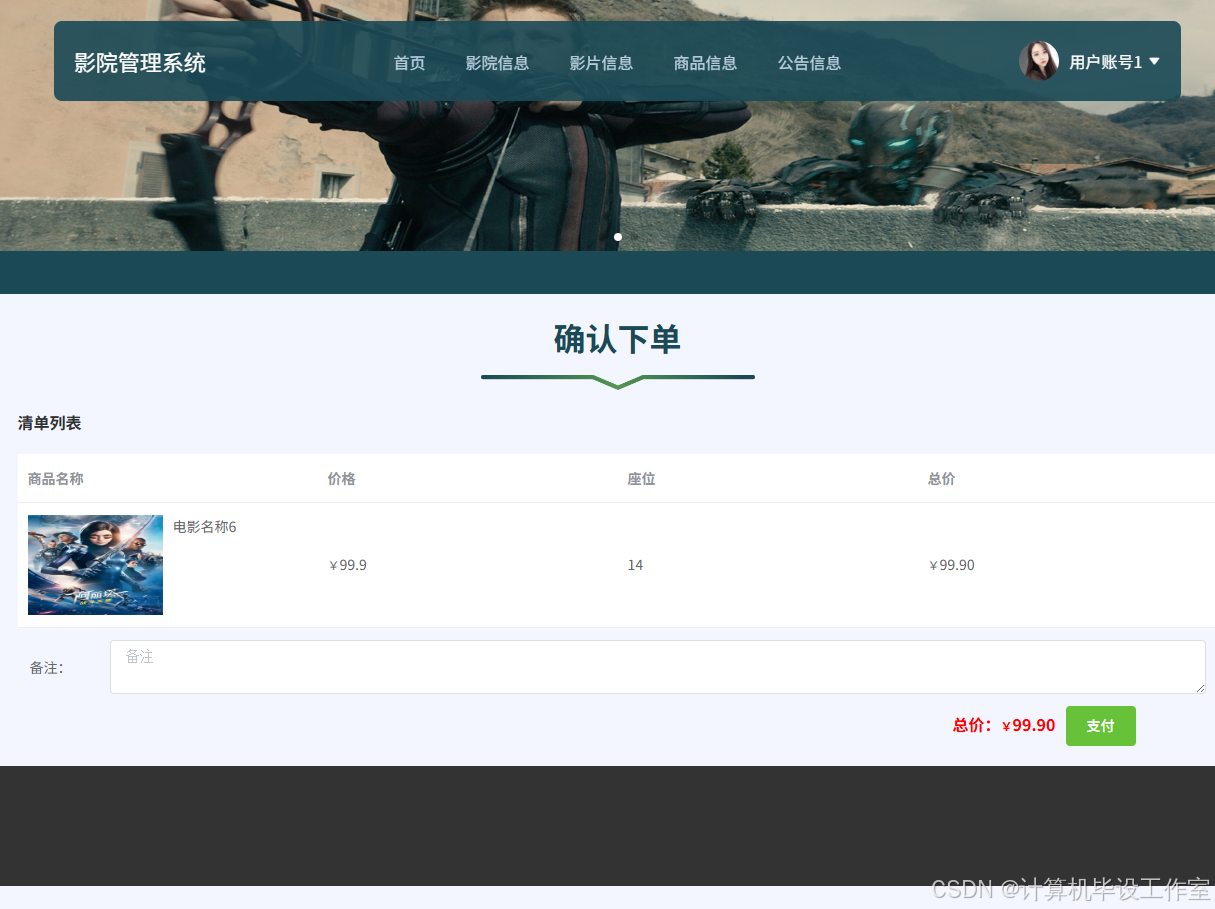Viewport: 1215px width, 909px height.
Task: Click the 用户账号1 account name
Action: 1105,62
